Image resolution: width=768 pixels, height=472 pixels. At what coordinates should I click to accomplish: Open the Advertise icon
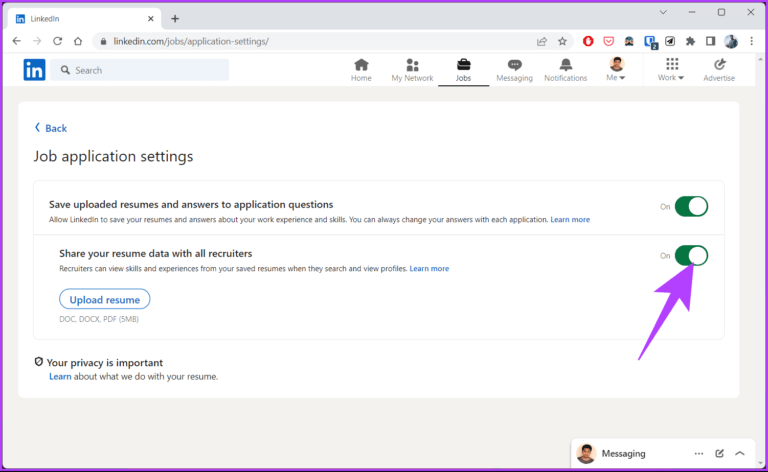719,70
